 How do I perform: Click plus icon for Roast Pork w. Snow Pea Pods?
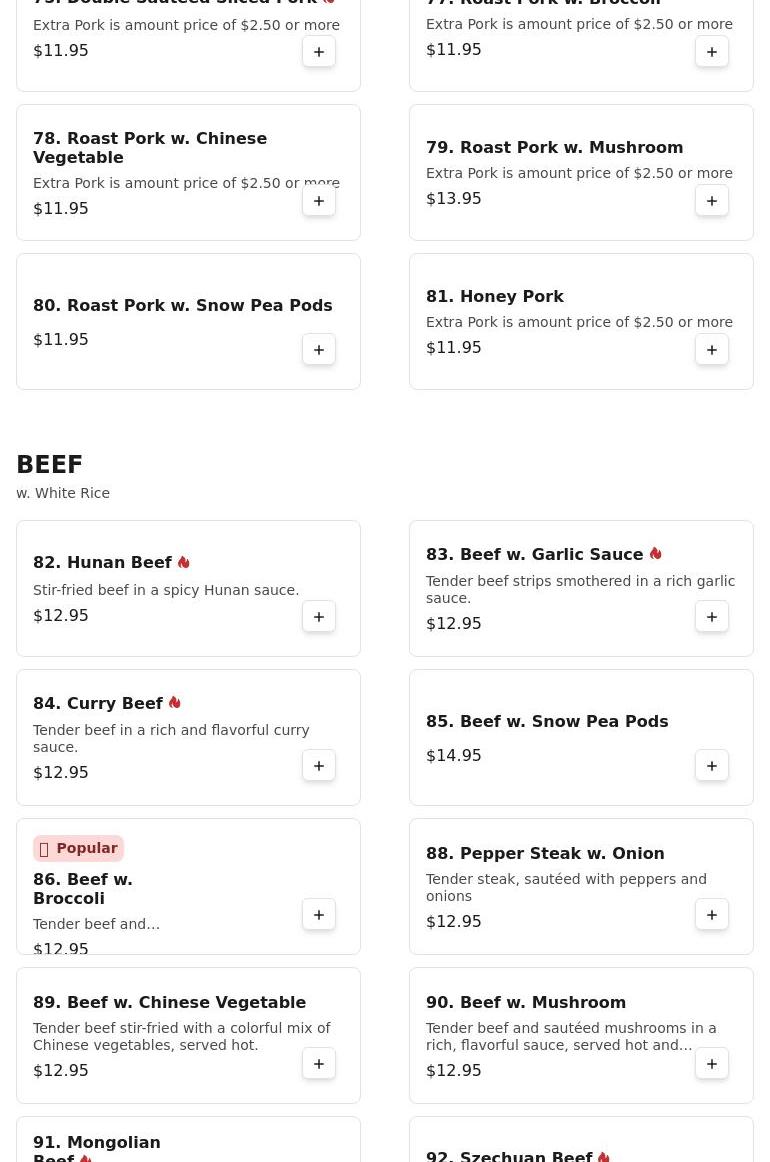[x=319, y=350]
